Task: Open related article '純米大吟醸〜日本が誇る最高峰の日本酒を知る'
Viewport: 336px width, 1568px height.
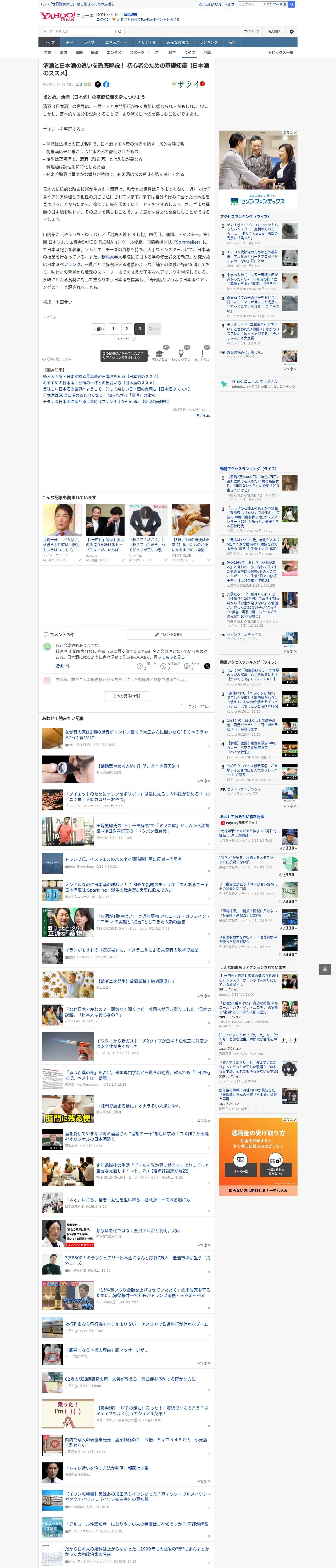Action: coord(101,377)
